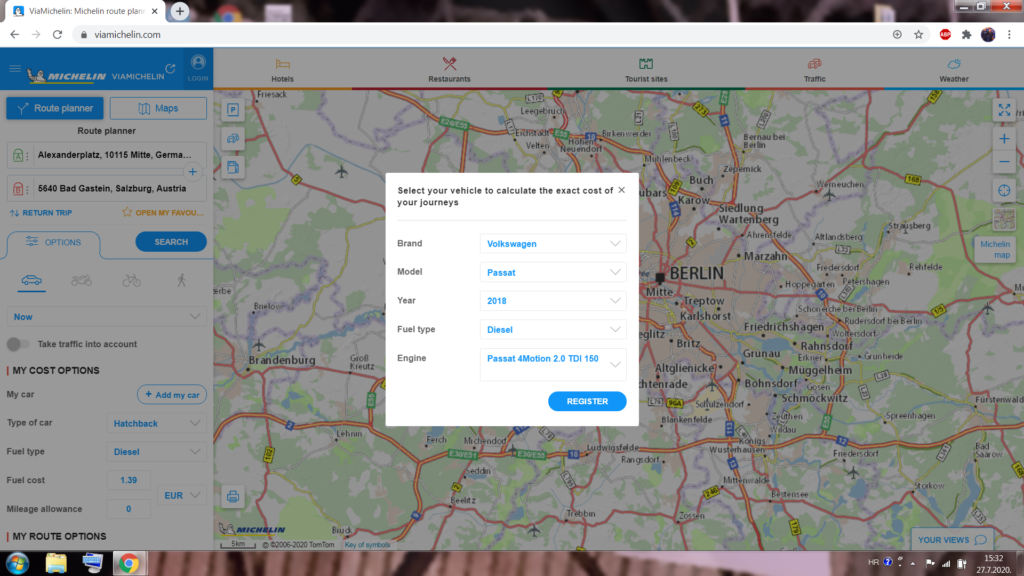Open Chrome from the Windows taskbar
Viewport: 1024px width, 576px height.
tap(128, 563)
